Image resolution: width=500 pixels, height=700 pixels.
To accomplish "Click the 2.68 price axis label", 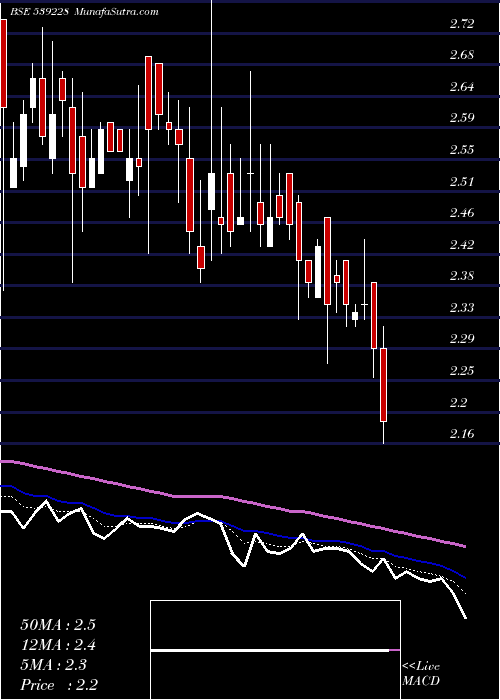I will click(462, 55).
